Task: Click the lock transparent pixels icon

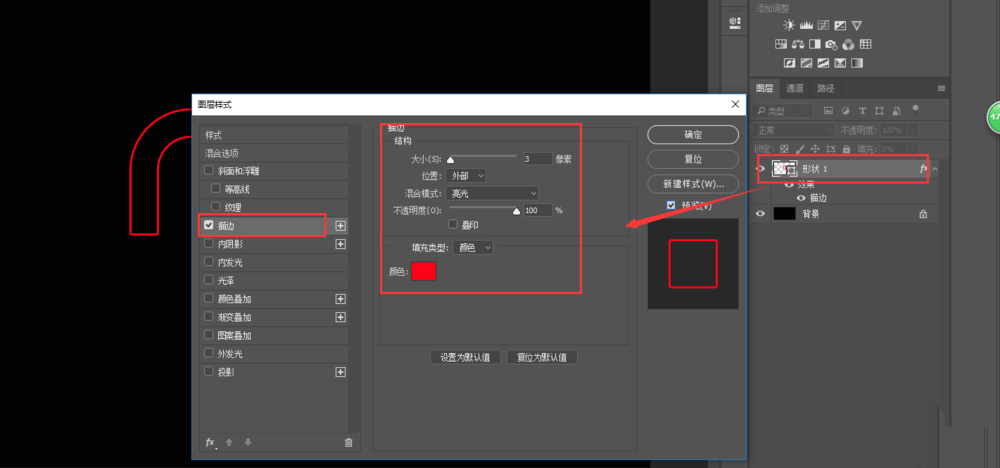Action: [784, 148]
